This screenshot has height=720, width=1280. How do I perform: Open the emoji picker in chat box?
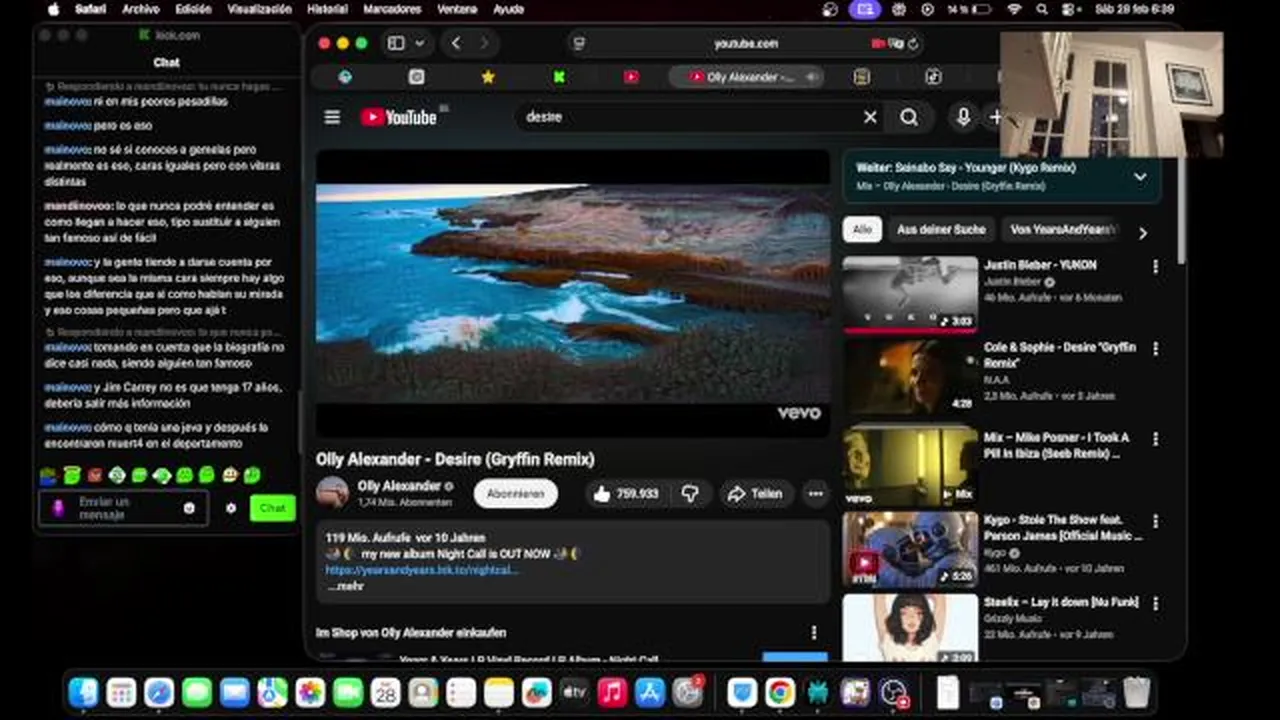[x=189, y=508]
